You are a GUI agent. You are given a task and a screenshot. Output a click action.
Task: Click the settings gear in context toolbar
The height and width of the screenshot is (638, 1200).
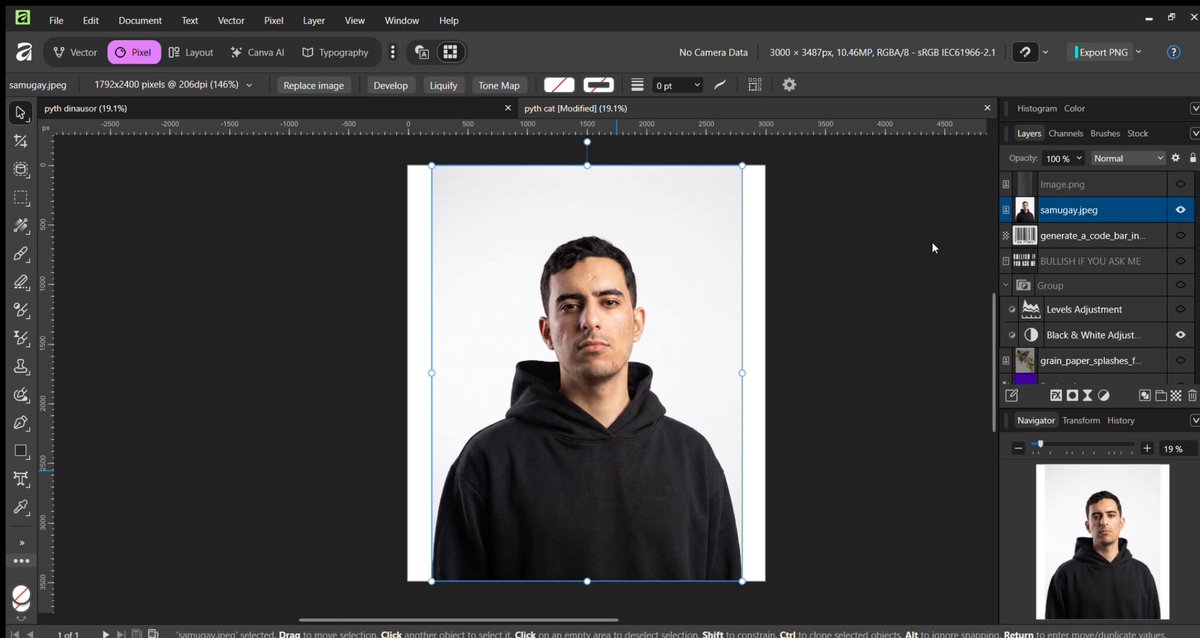coord(789,85)
